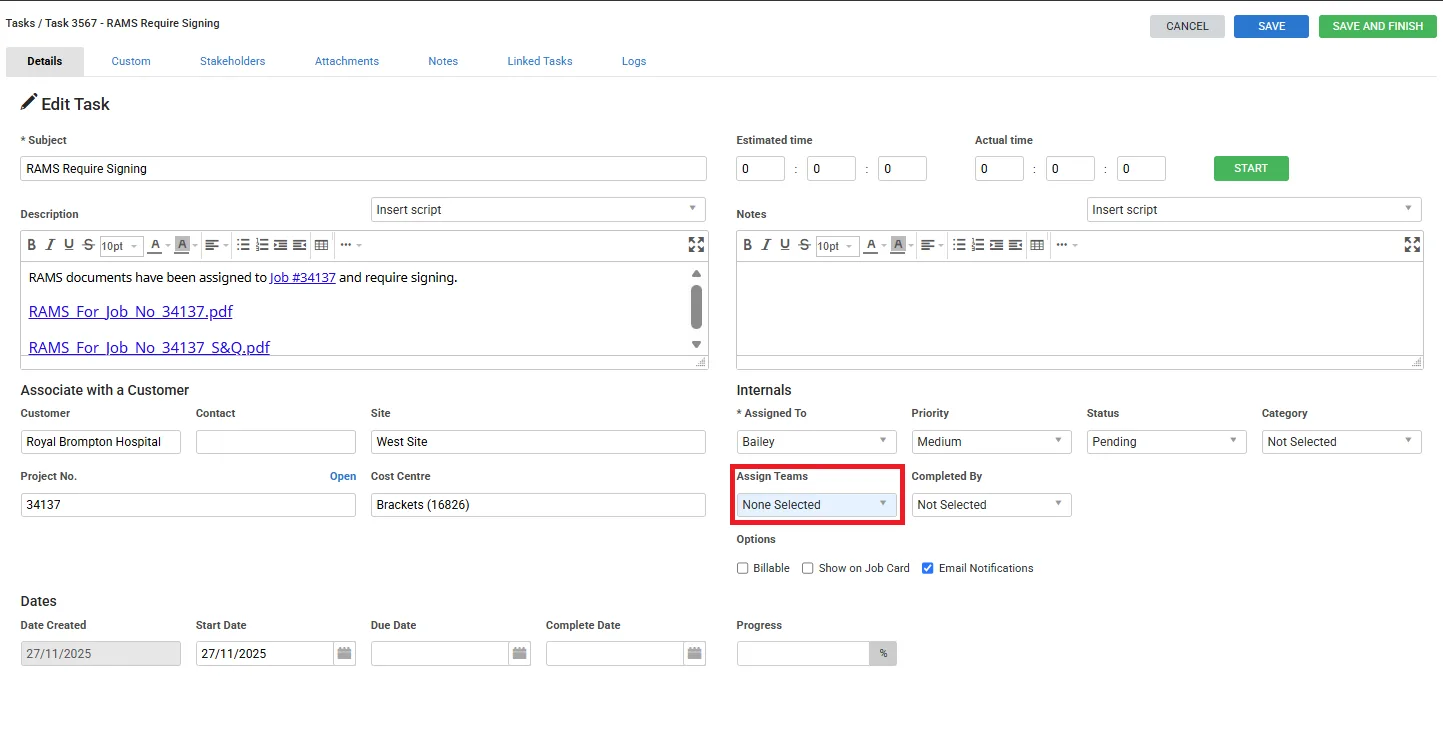Open the Assigned To dropdown
Screen dimensions: 1443x754
coord(816,441)
